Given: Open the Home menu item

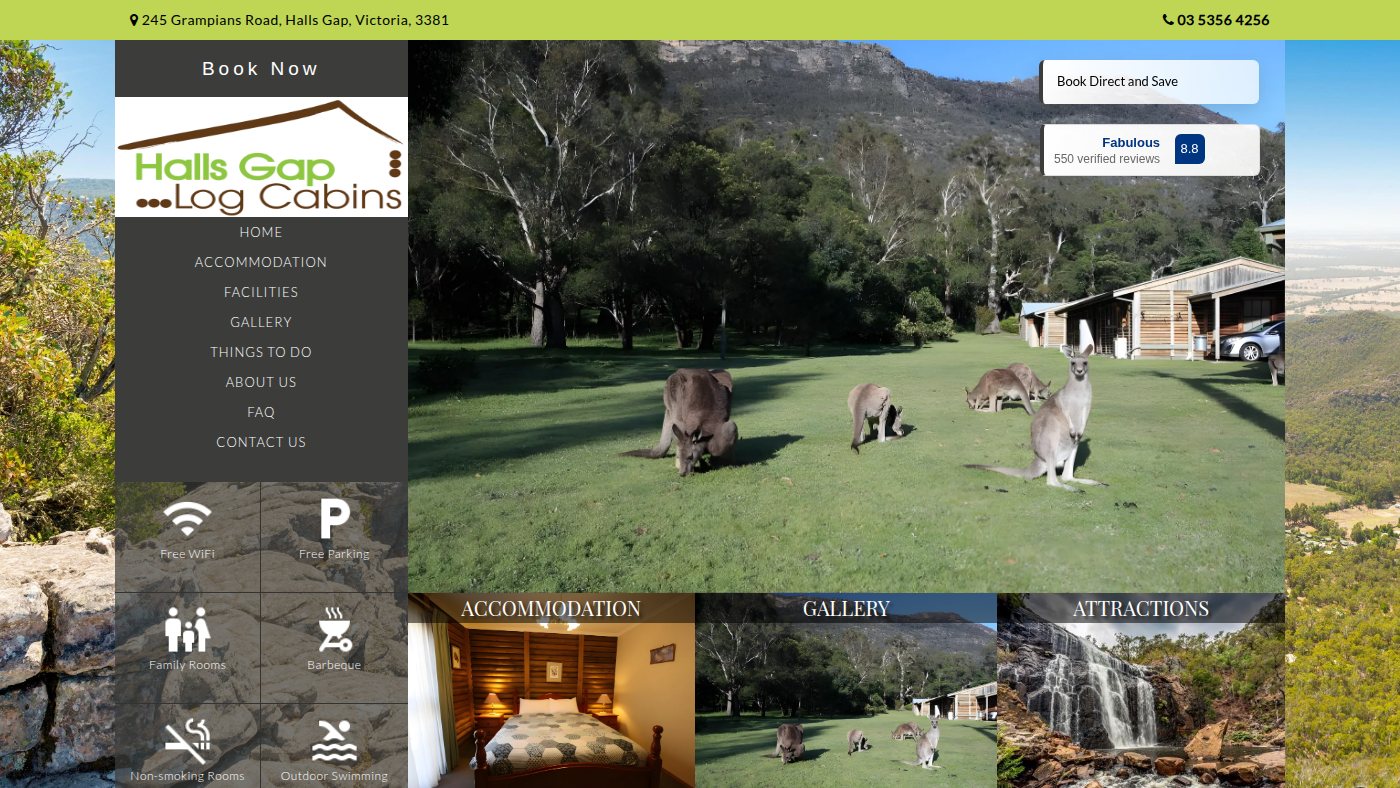Looking at the screenshot, I should tap(261, 232).
